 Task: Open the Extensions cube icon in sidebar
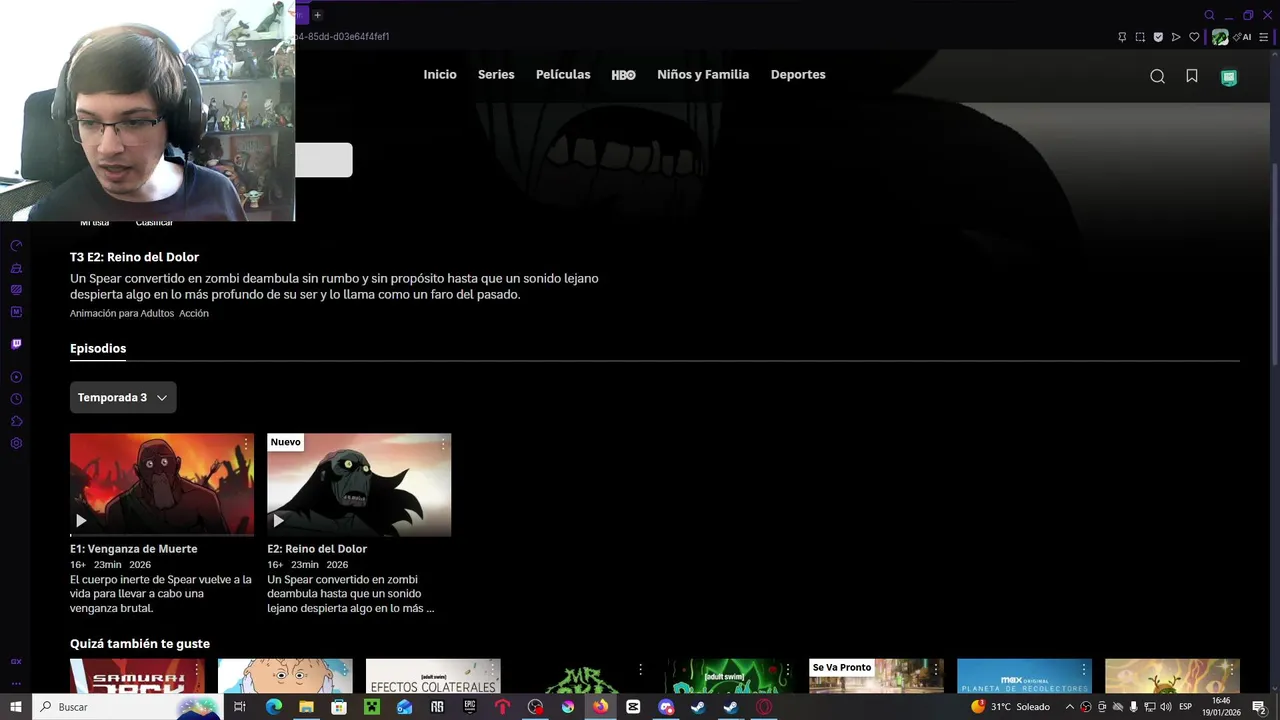pyautogui.click(x=16, y=421)
